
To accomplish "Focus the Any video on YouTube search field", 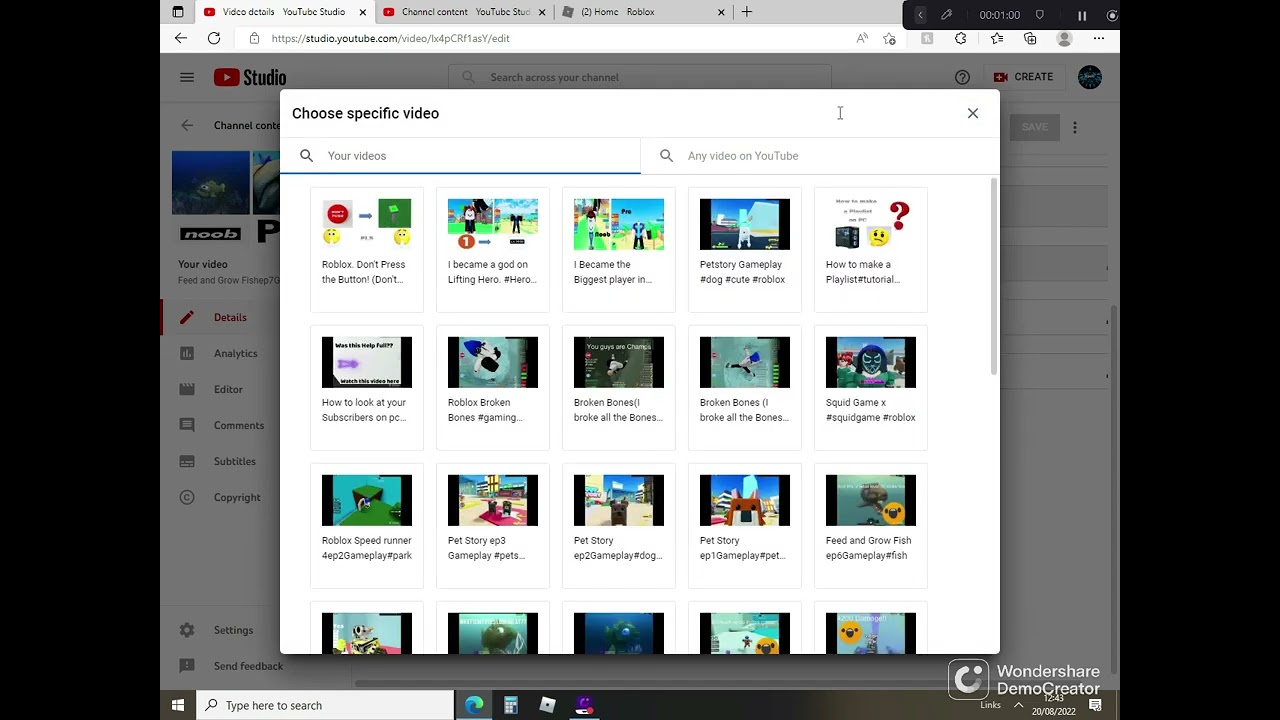I will pos(820,156).
